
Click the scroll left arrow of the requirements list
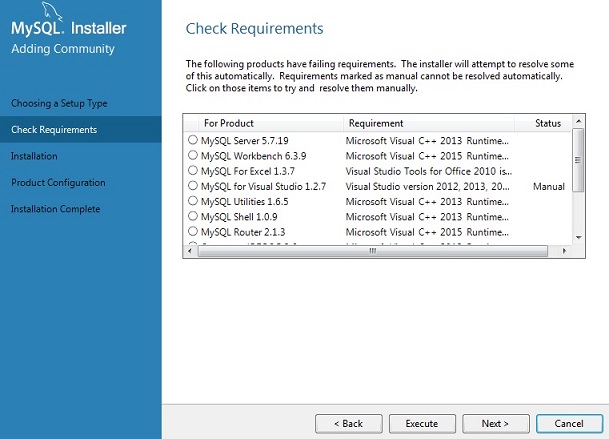point(190,251)
